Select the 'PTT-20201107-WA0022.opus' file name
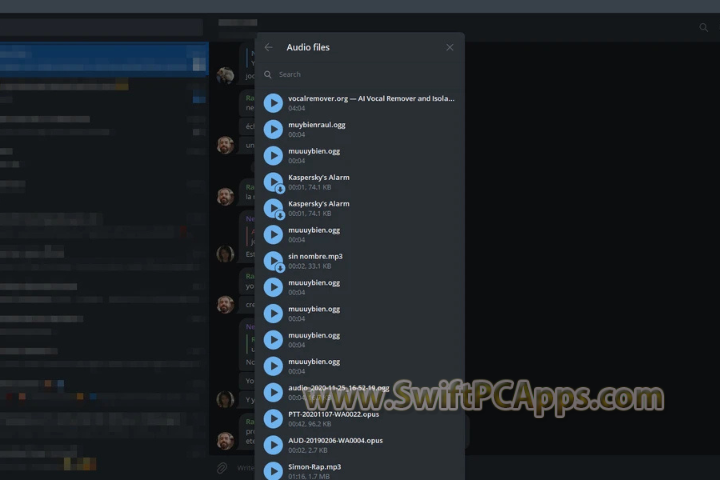 pyautogui.click(x=333, y=414)
